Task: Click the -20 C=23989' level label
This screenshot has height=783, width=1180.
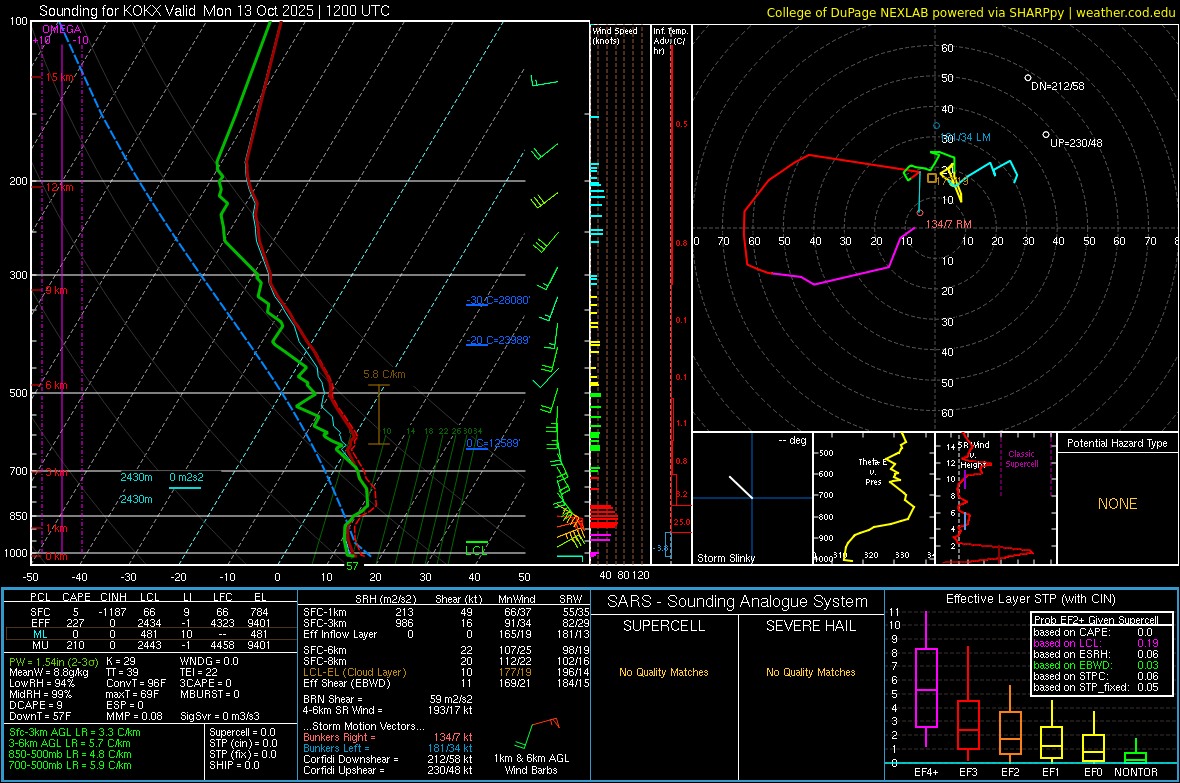Action: (x=498, y=340)
